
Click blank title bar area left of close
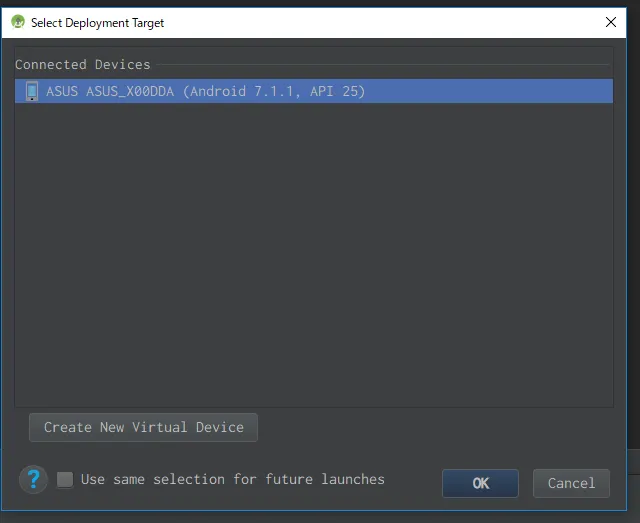point(400,22)
